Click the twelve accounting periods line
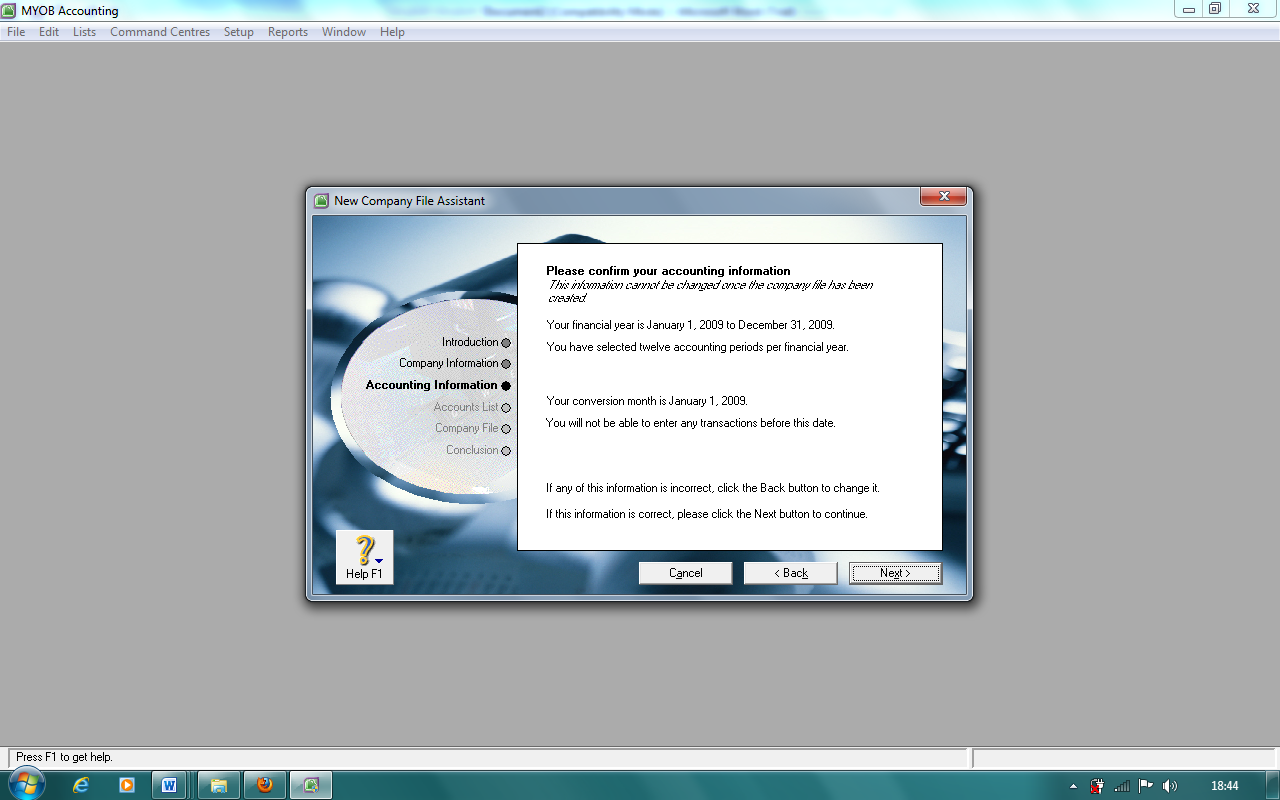Viewport: 1280px width, 800px height. (697, 347)
